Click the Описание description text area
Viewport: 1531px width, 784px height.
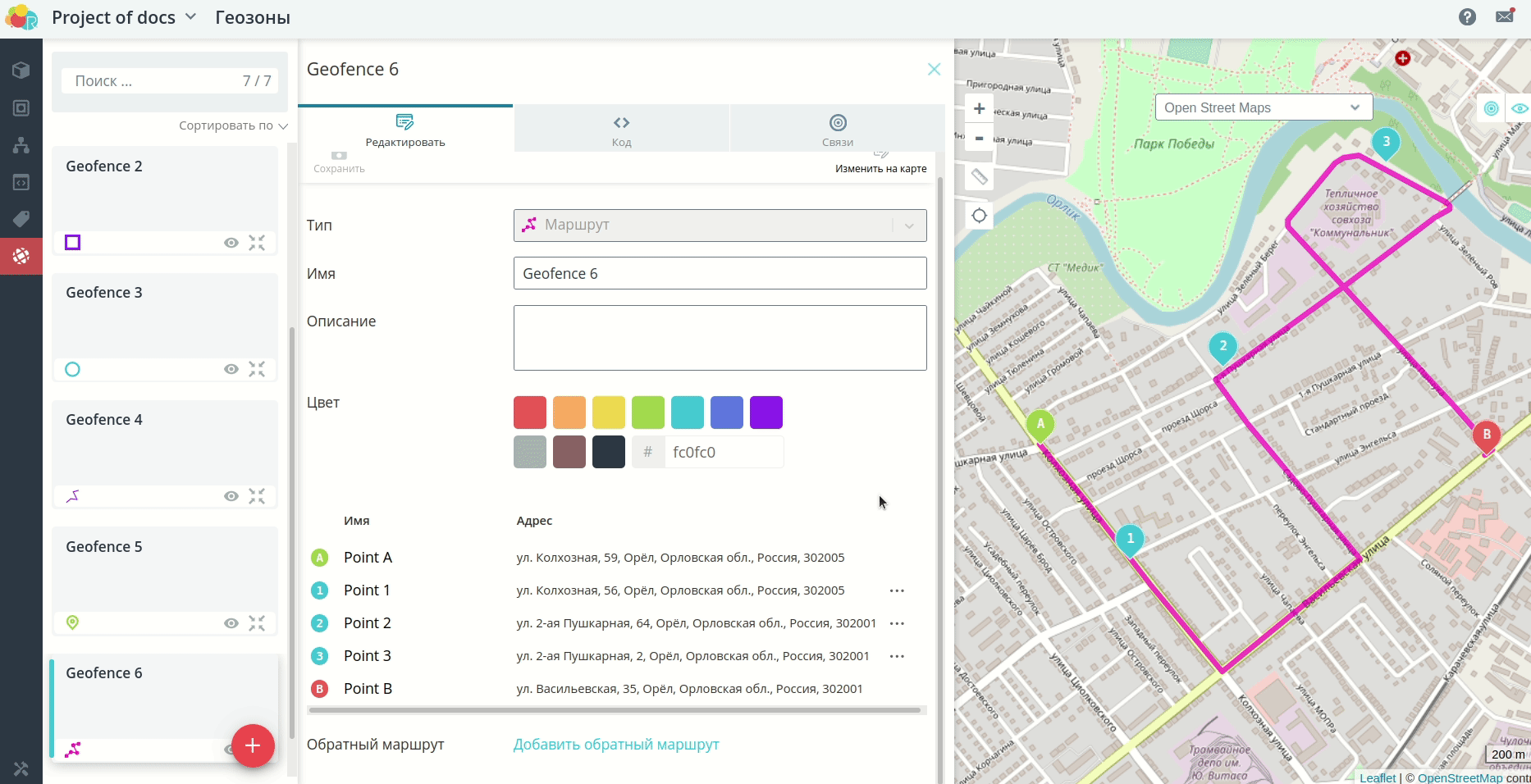[720, 338]
